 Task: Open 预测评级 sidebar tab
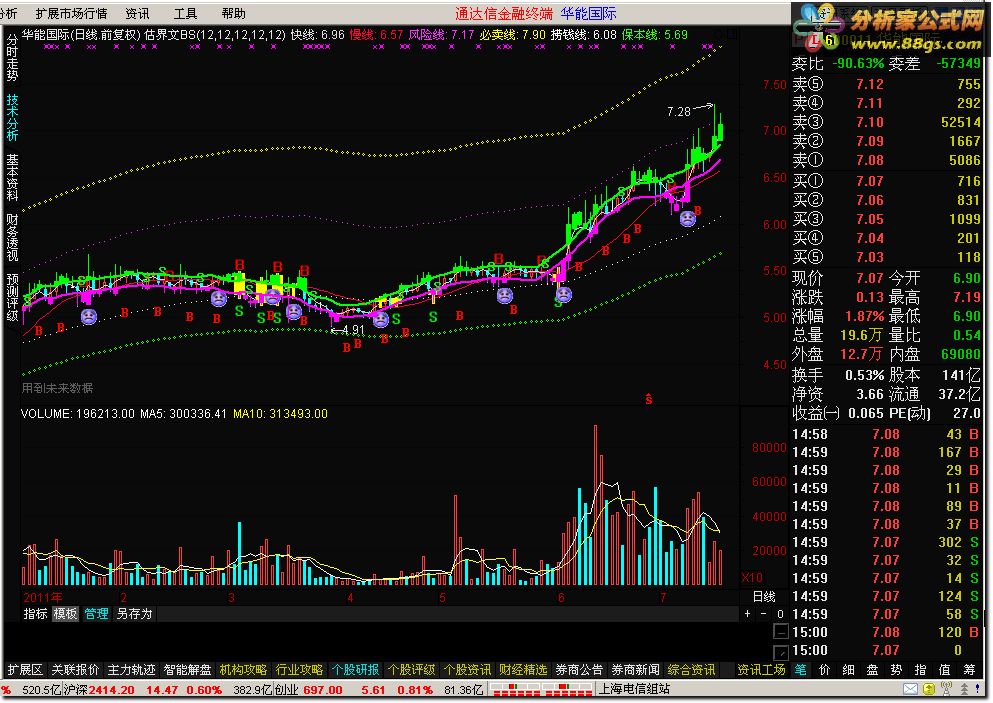click(12, 297)
